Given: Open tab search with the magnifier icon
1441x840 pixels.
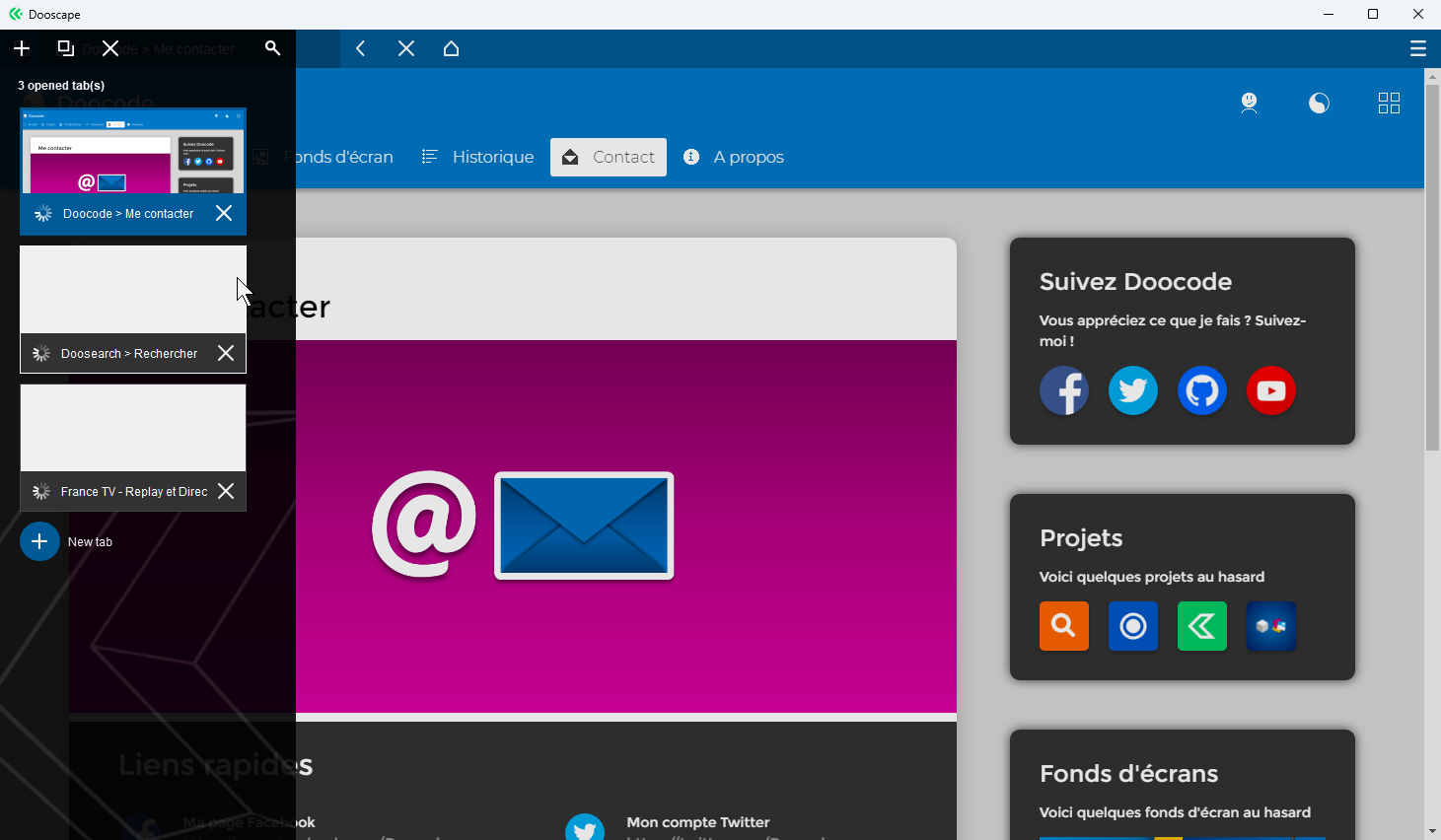Looking at the screenshot, I should [273, 48].
